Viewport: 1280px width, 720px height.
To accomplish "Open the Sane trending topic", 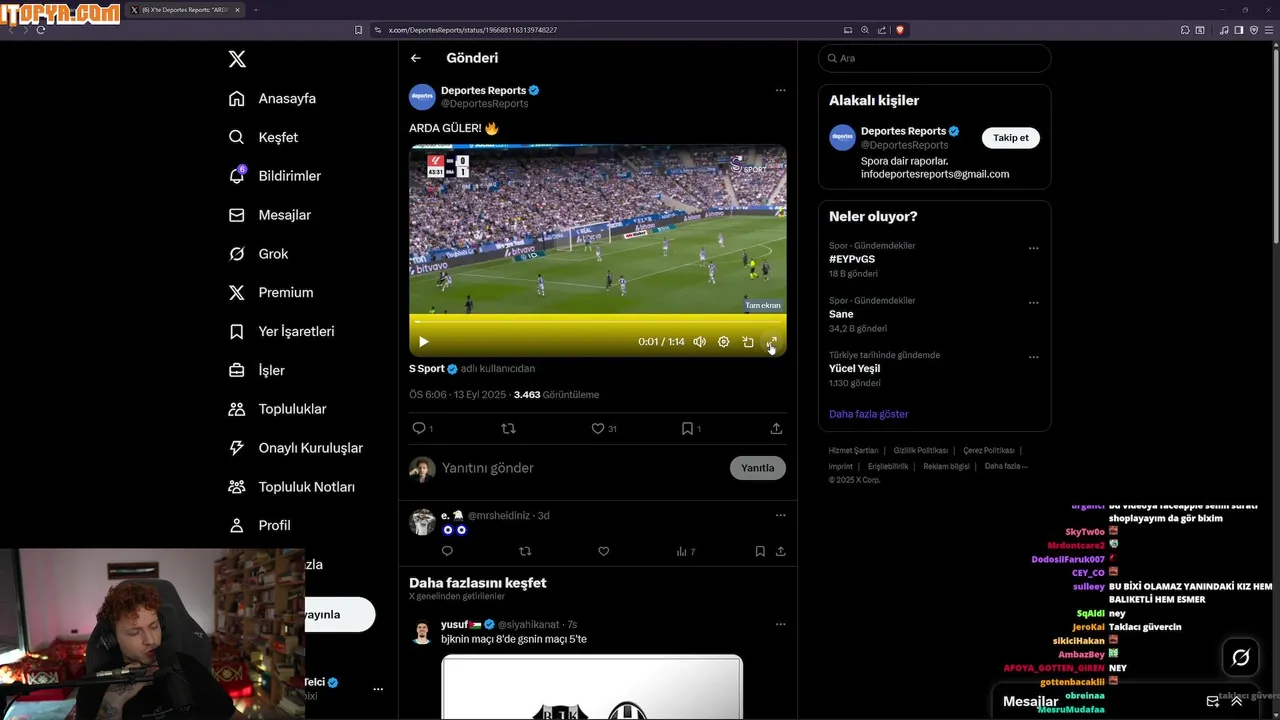I will tap(841, 314).
